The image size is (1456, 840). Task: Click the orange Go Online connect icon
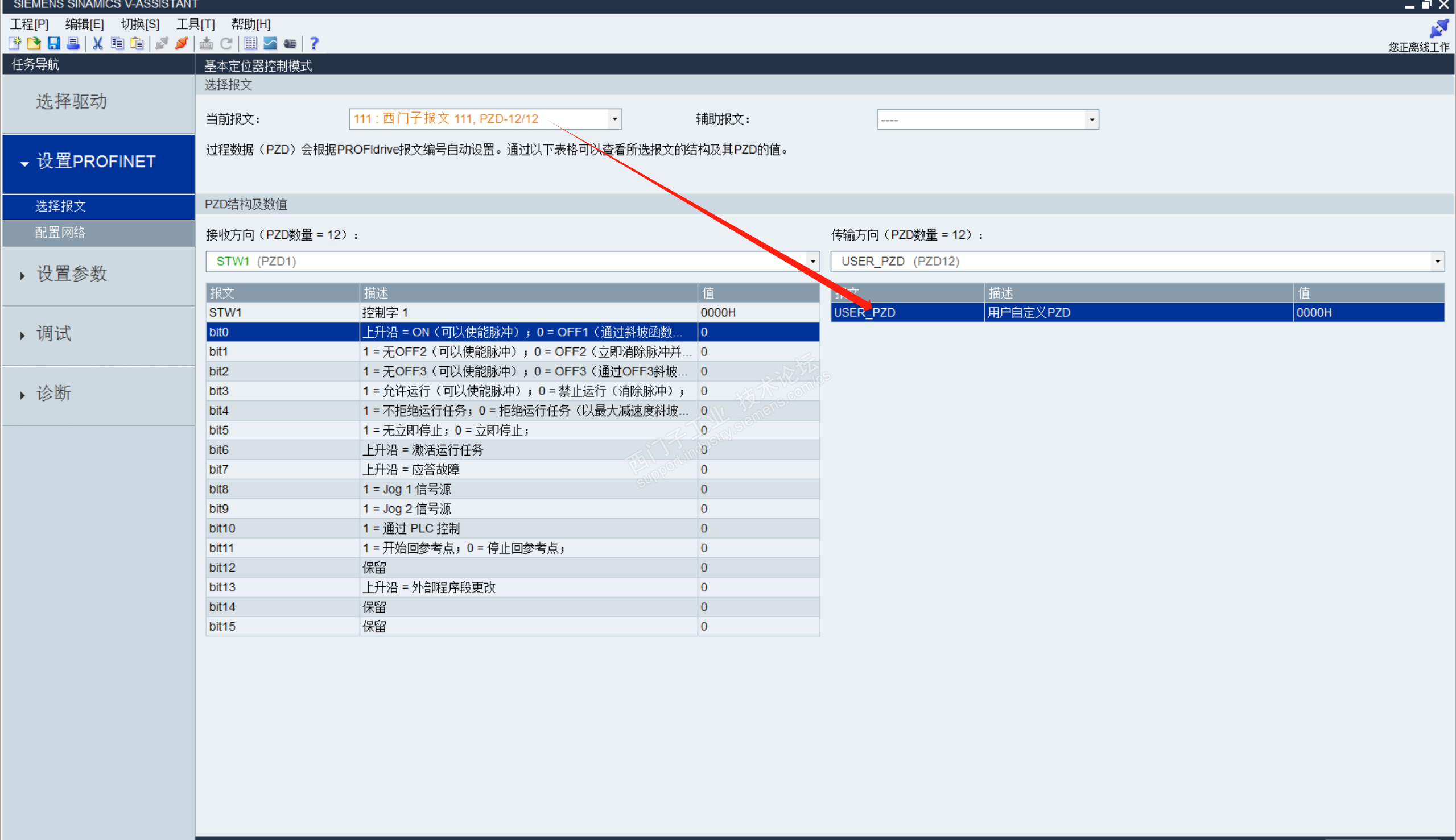182,43
